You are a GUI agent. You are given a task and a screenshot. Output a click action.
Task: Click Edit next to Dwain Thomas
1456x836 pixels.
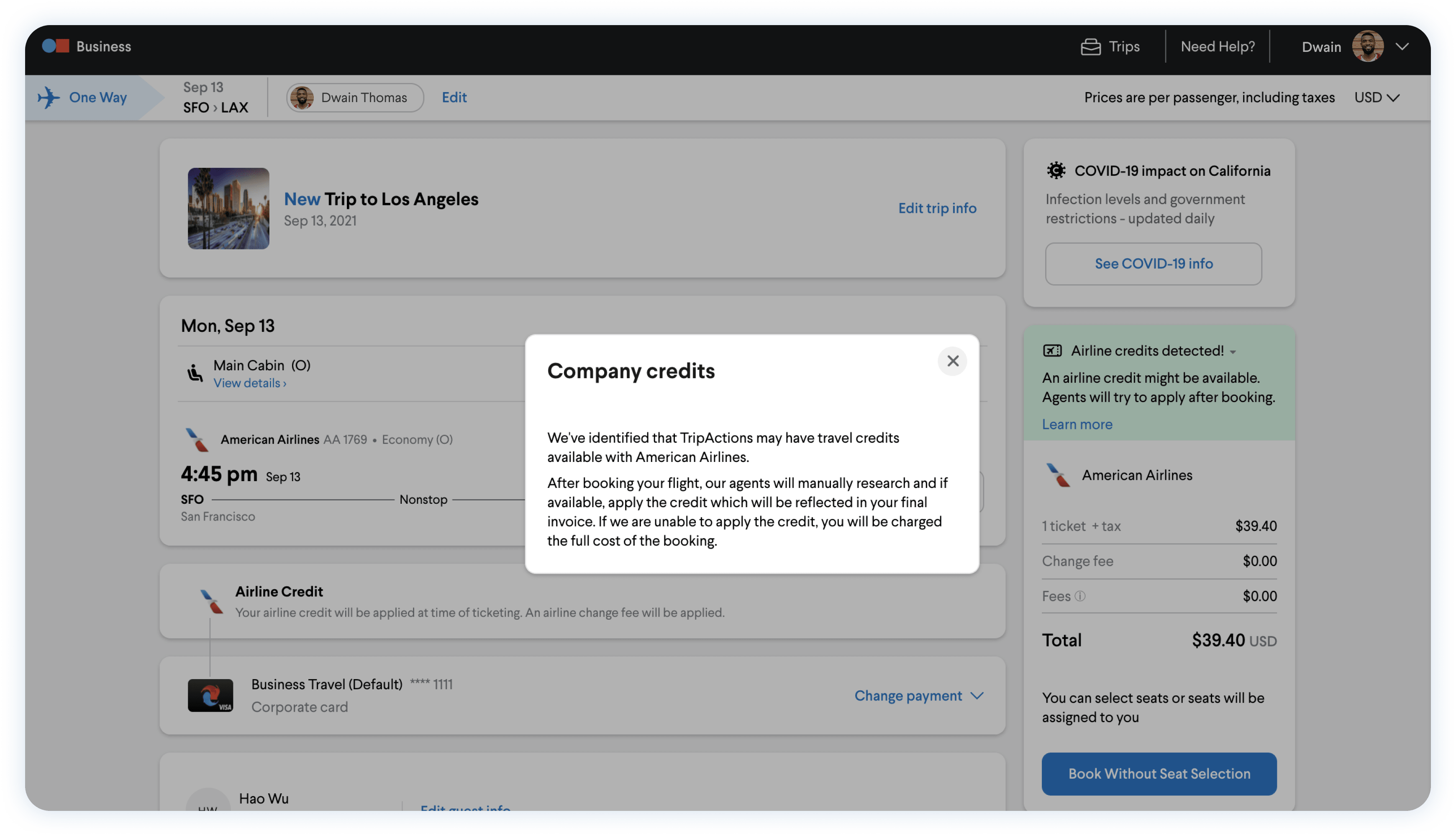click(x=454, y=97)
